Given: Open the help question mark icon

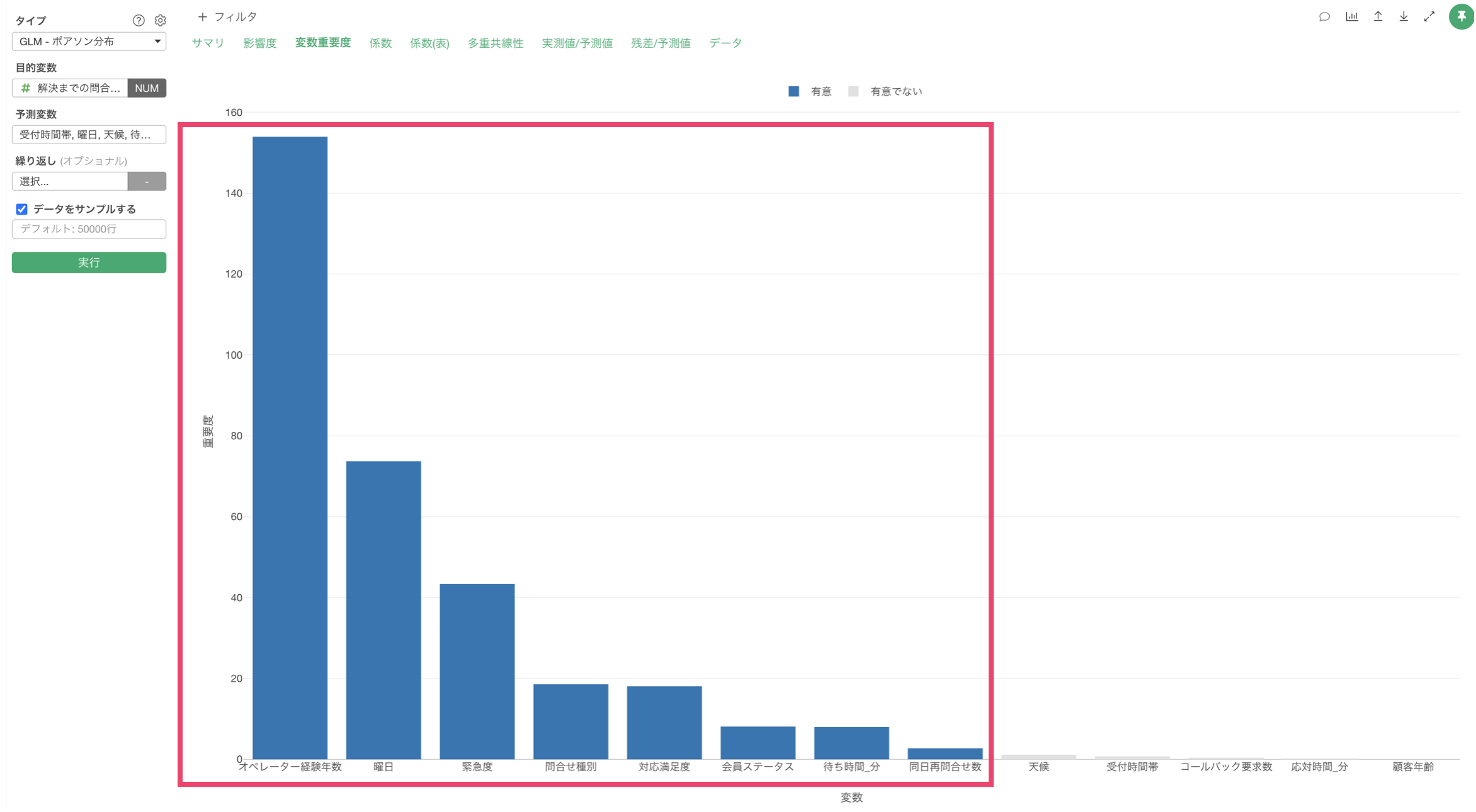Looking at the screenshot, I should [x=139, y=21].
